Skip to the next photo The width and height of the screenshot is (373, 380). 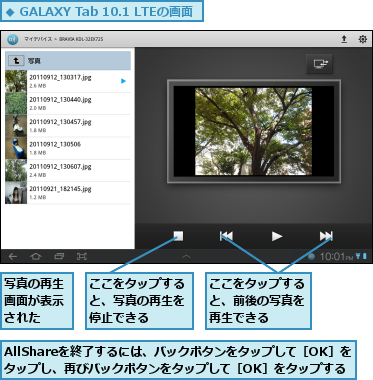pos(326,236)
